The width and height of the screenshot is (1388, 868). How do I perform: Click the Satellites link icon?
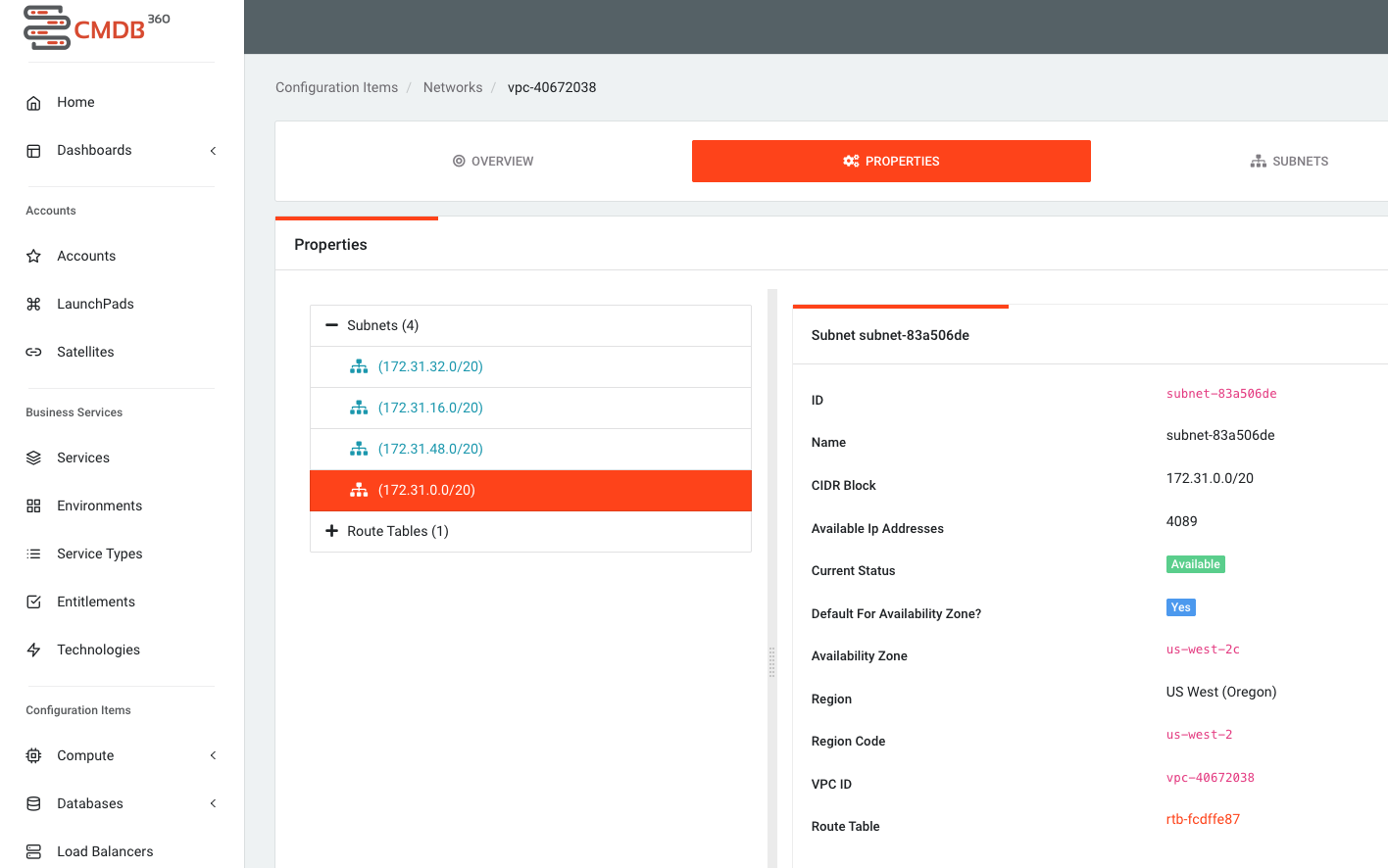[33, 353]
